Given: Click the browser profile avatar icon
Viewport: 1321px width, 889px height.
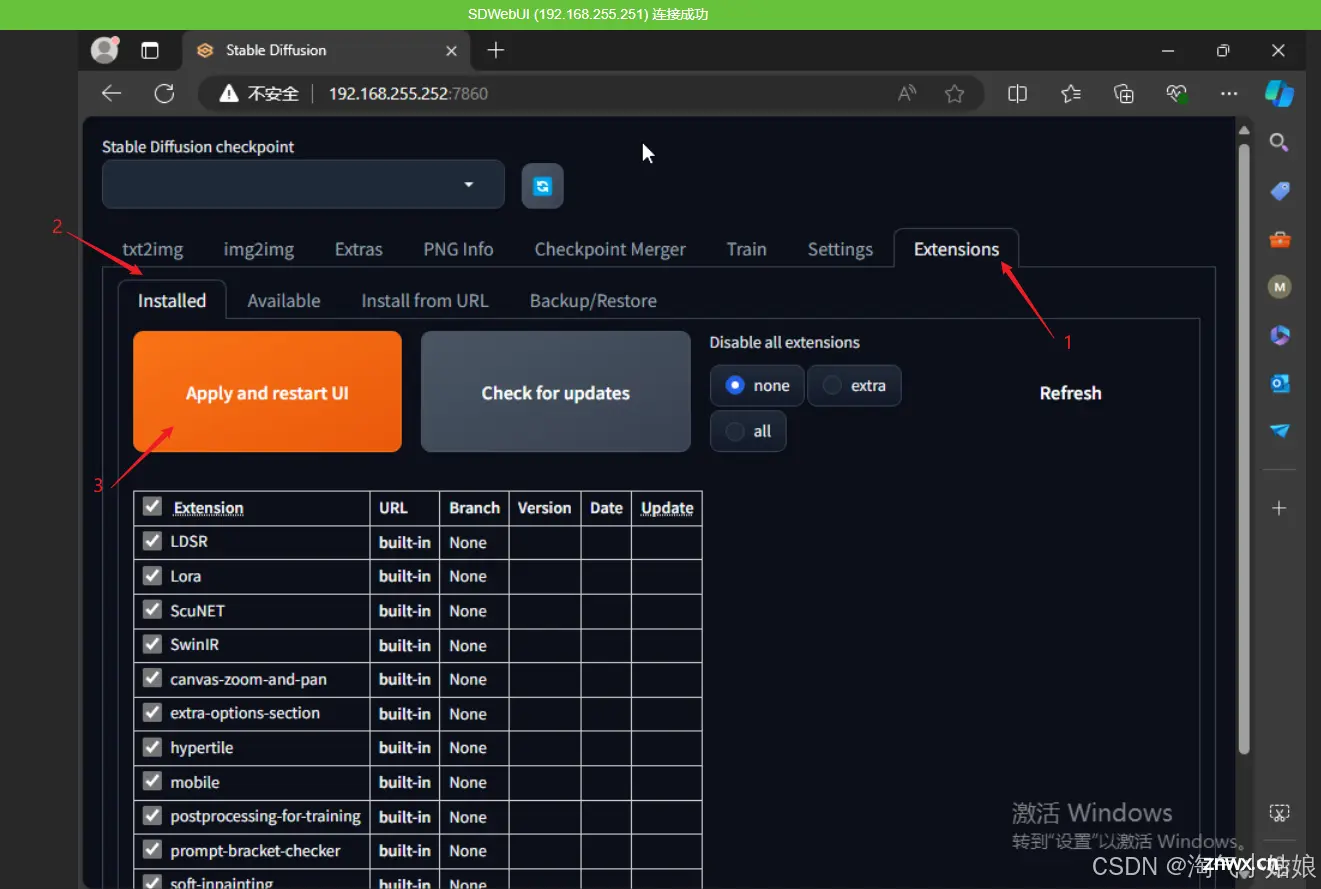Looking at the screenshot, I should (x=104, y=50).
